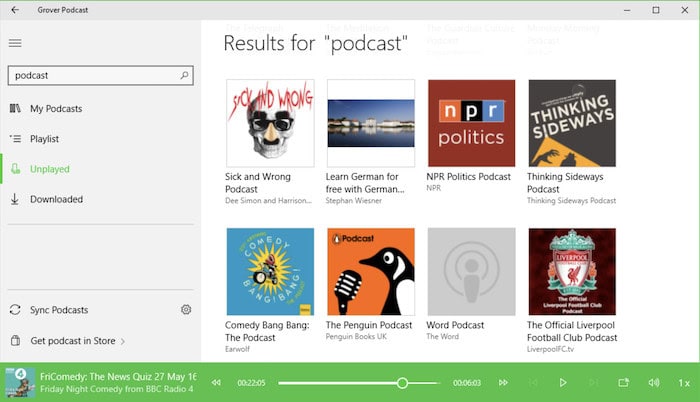Click 'Penguin Books UK' author text
The height and width of the screenshot is (402, 700).
tap(356, 337)
